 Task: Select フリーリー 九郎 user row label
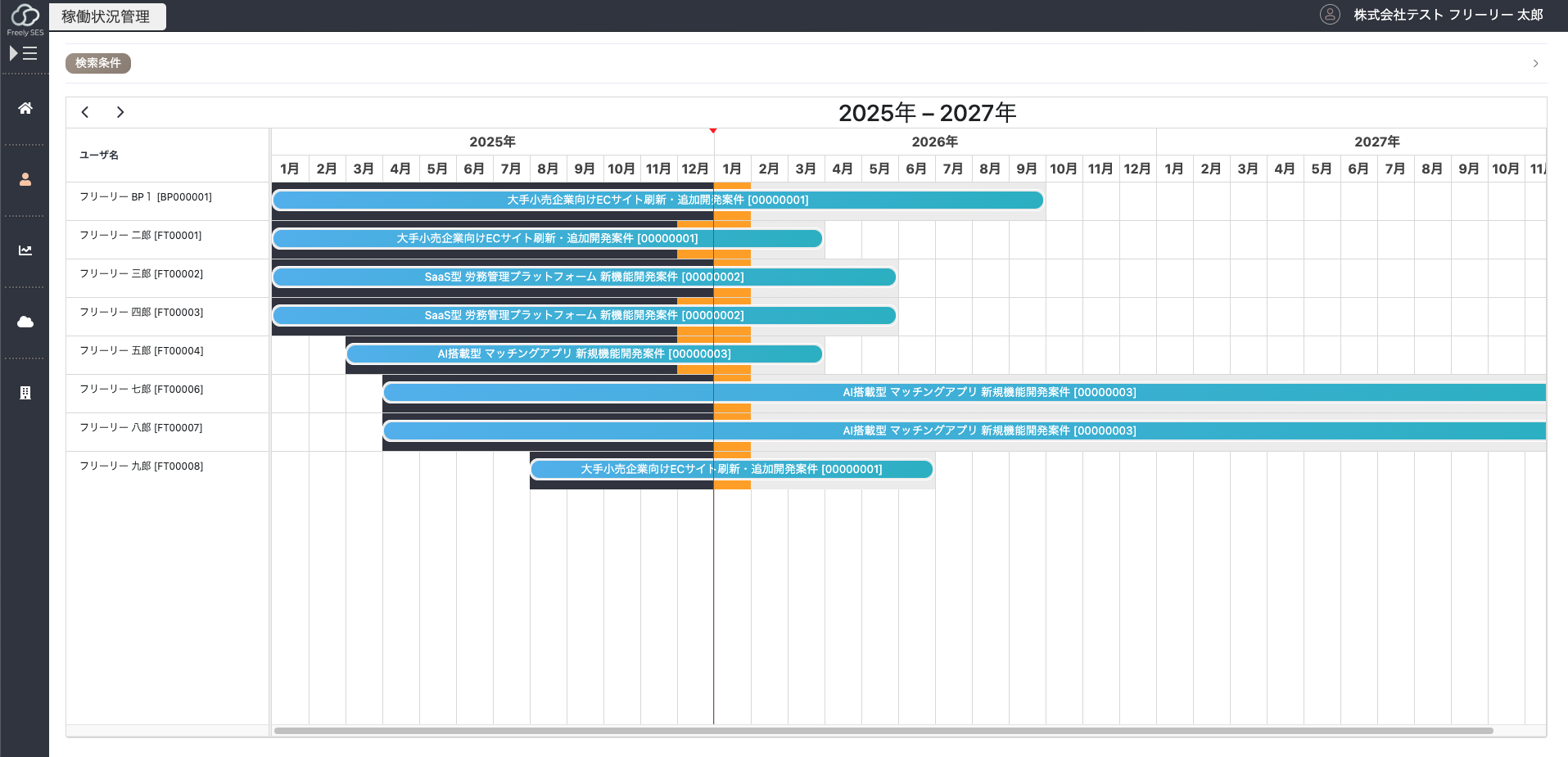point(141,466)
